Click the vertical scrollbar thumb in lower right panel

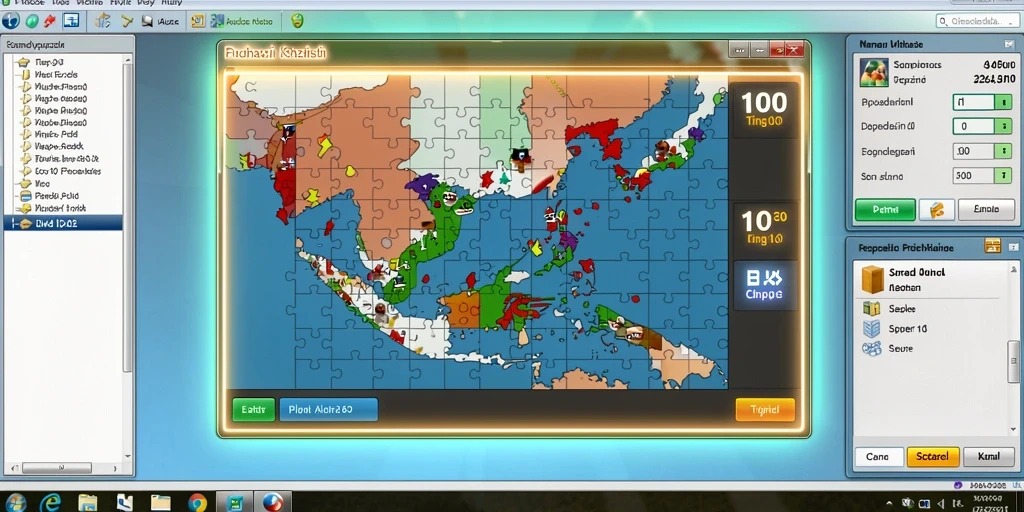(1013, 362)
